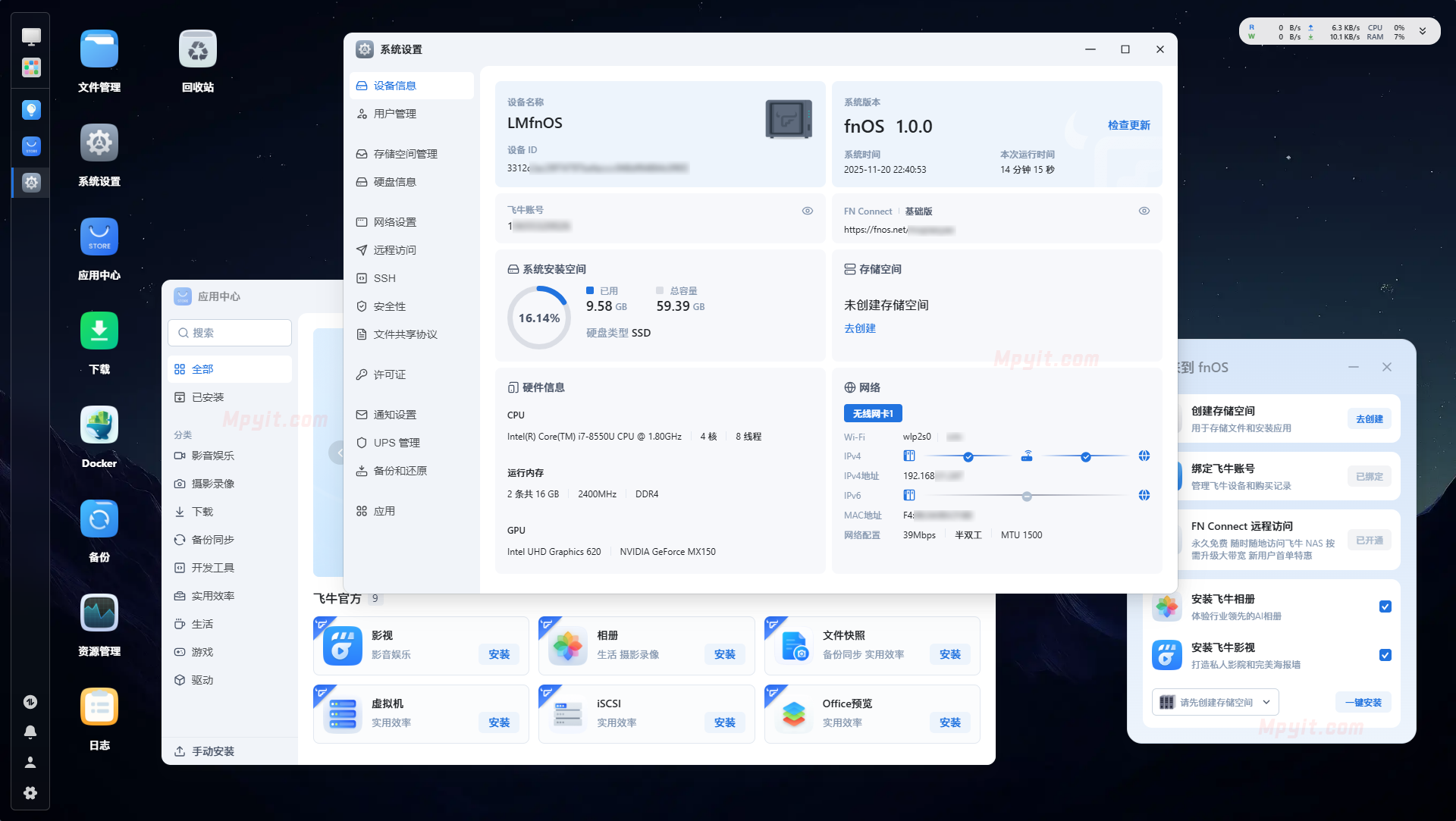
Task: Click the lightbulb tips icon in taskbar
Action: [31, 110]
